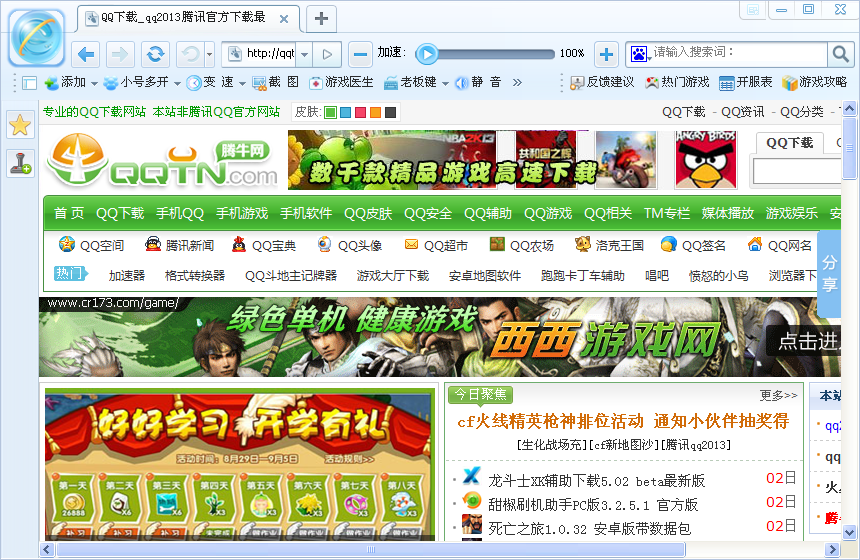Select the orange skin swatch
This screenshot has height=560, width=860.
point(376,112)
